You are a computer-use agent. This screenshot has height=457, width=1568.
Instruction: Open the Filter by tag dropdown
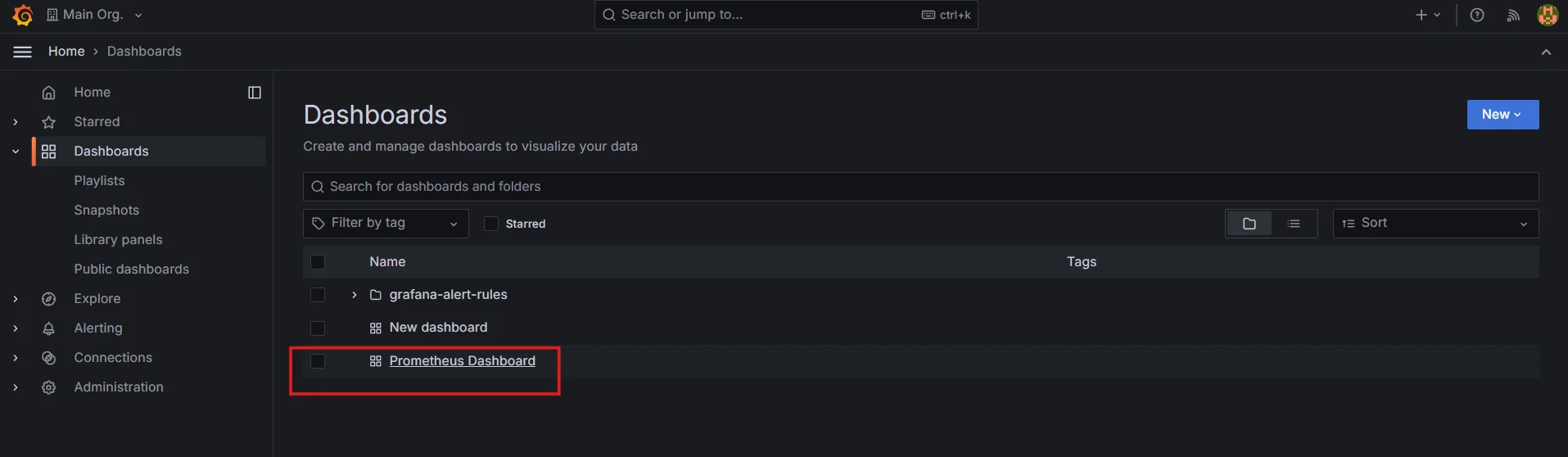tap(386, 224)
